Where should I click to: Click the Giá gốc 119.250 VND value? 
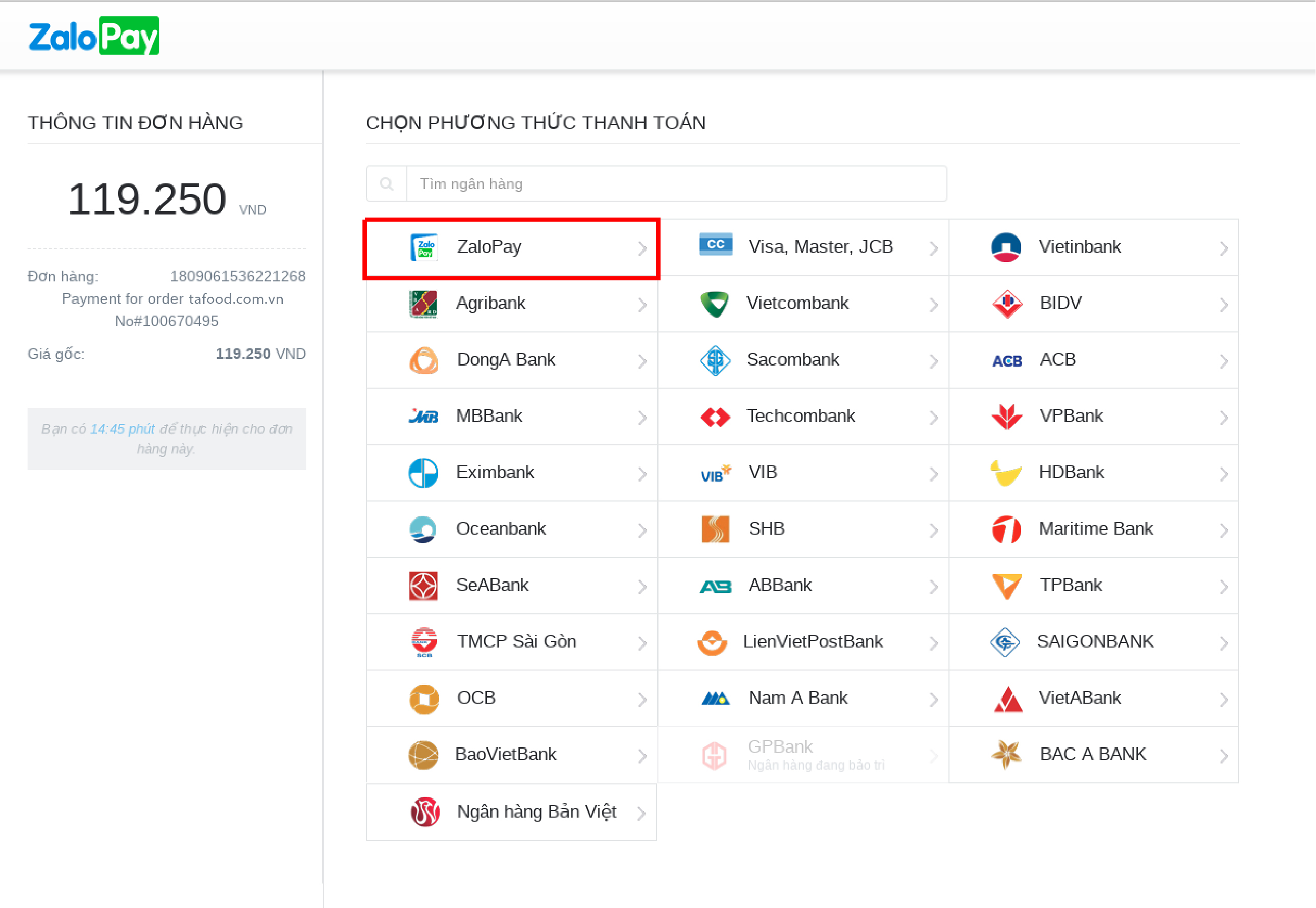click(261, 354)
